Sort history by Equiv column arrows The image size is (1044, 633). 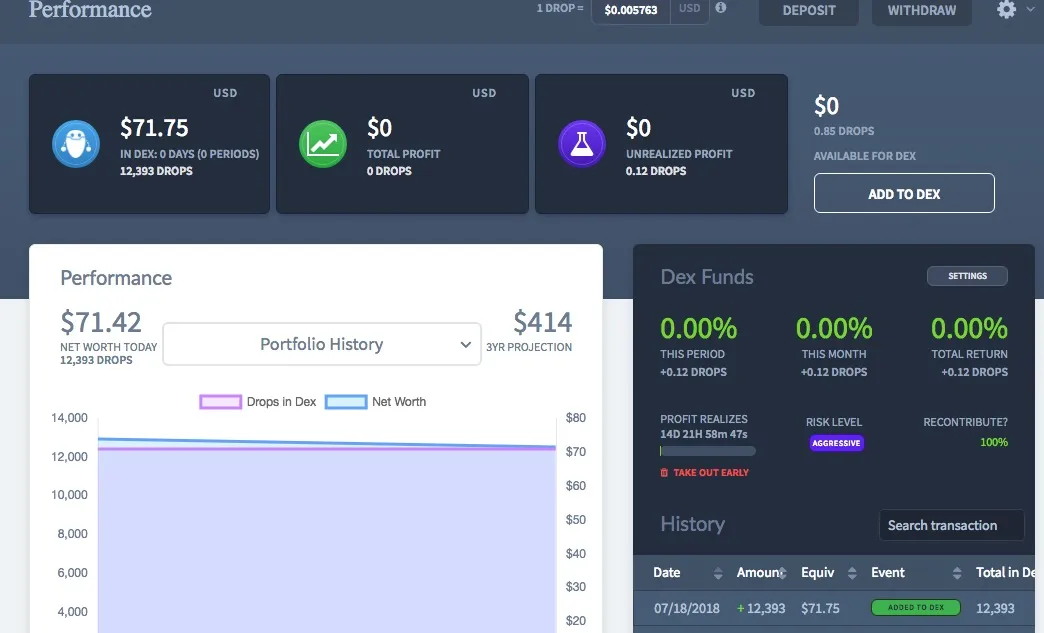[x=852, y=573]
